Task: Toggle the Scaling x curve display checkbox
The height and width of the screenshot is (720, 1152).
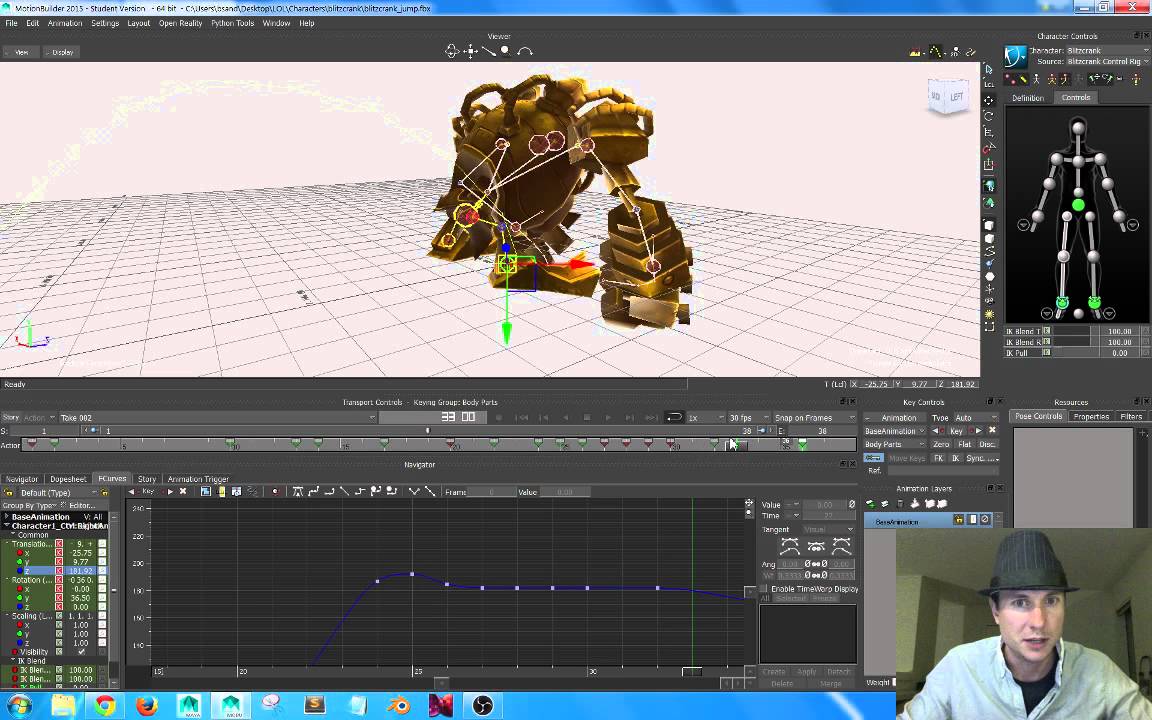Action: click(x=102, y=625)
